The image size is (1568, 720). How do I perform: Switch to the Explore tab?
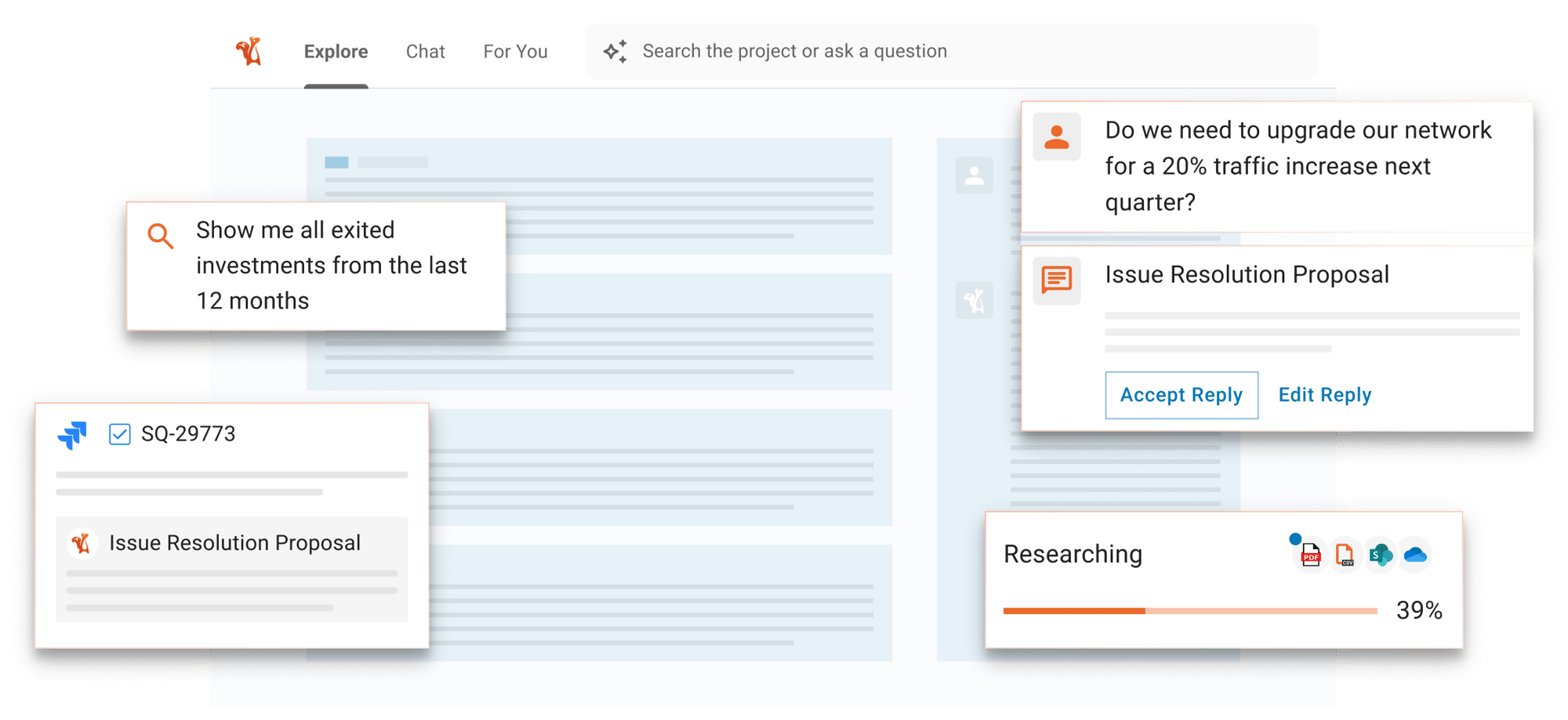tap(336, 52)
